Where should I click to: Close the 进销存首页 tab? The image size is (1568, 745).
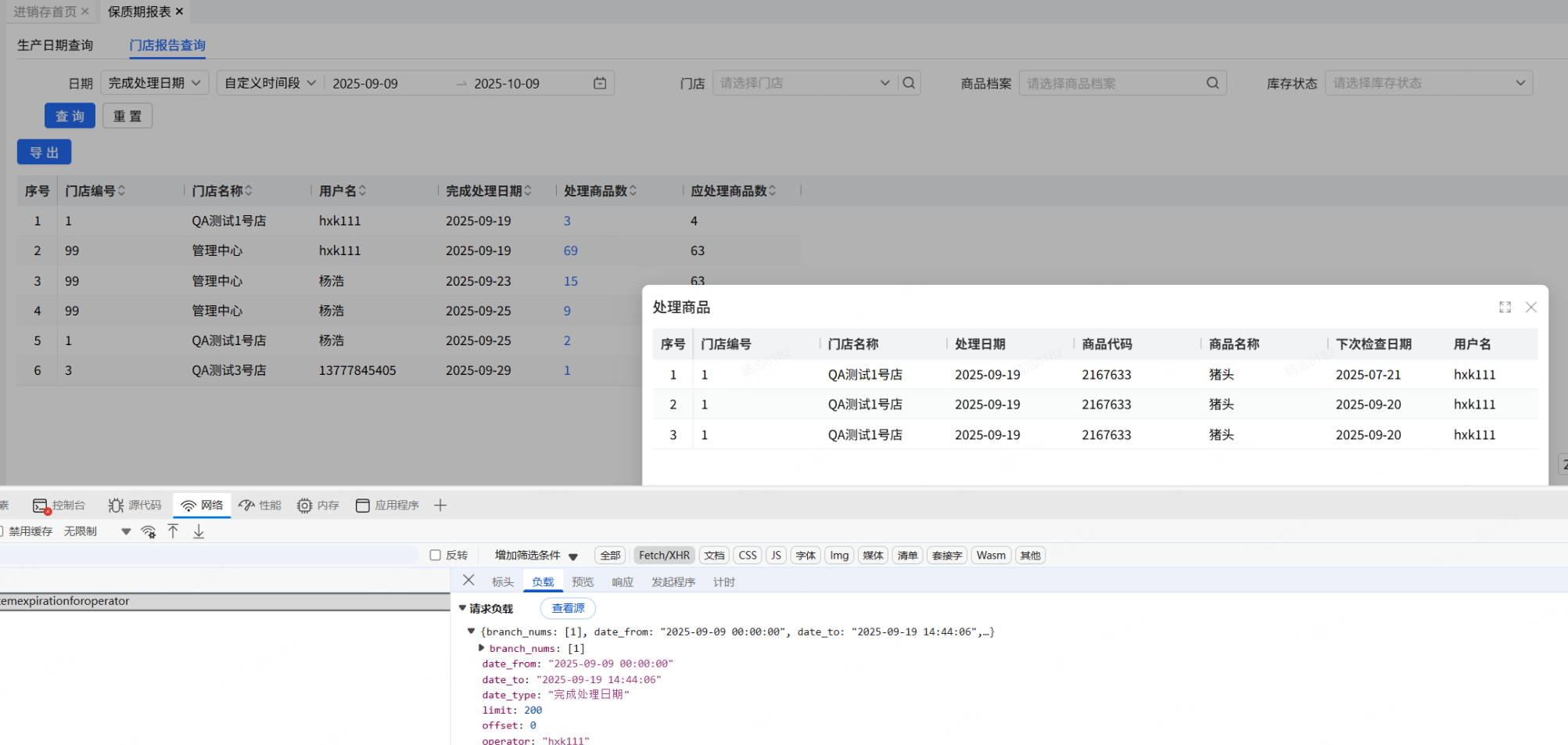tap(85, 12)
